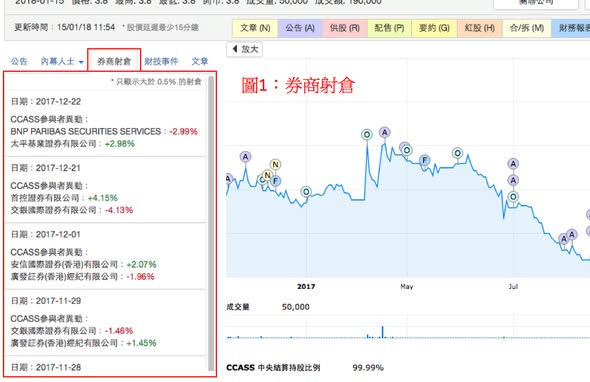The image size is (590, 382).
Task: Toggle the 合/拆 (M) filter
Action: click(527, 28)
